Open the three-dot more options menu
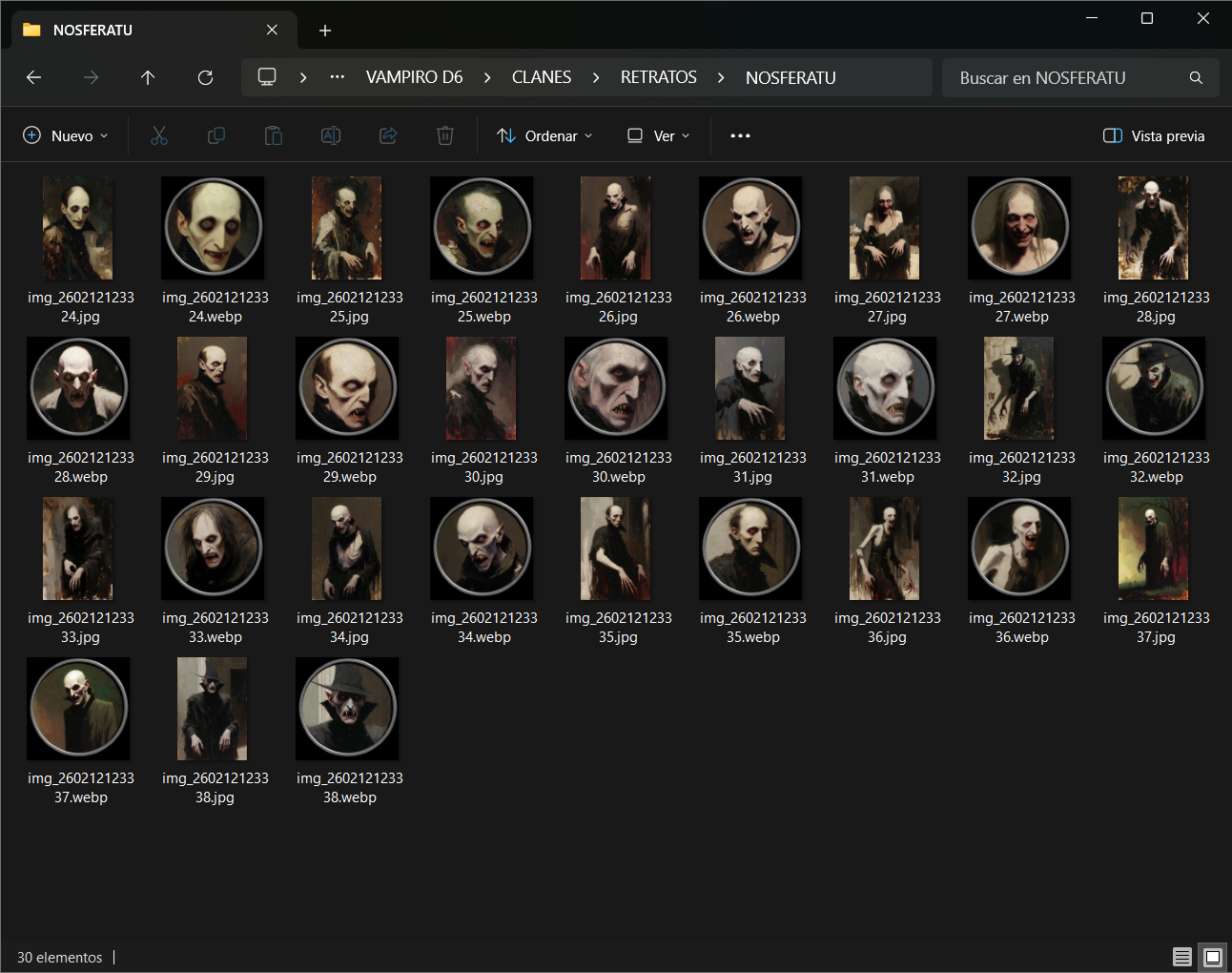The width and height of the screenshot is (1232, 973). [x=740, y=135]
